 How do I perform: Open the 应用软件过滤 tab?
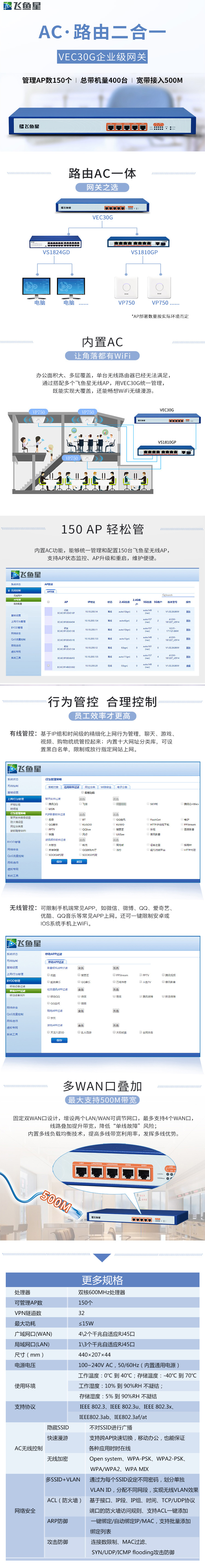point(72,786)
